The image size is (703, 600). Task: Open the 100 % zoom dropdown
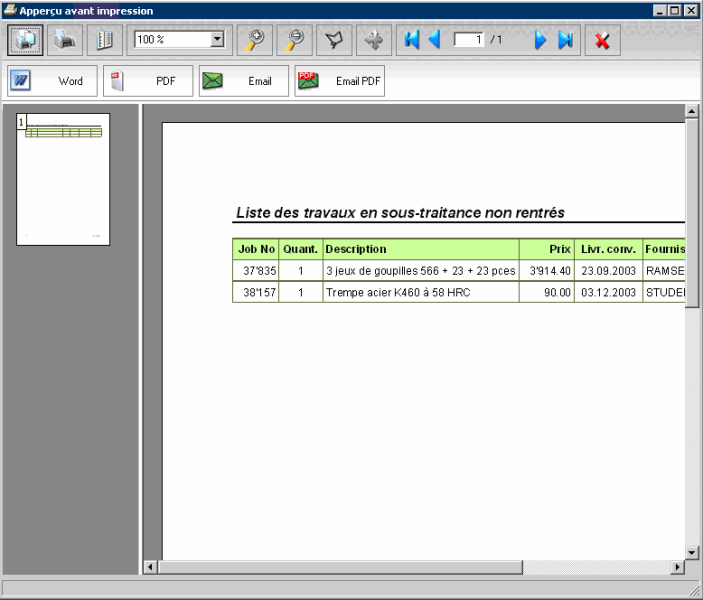pos(218,40)
